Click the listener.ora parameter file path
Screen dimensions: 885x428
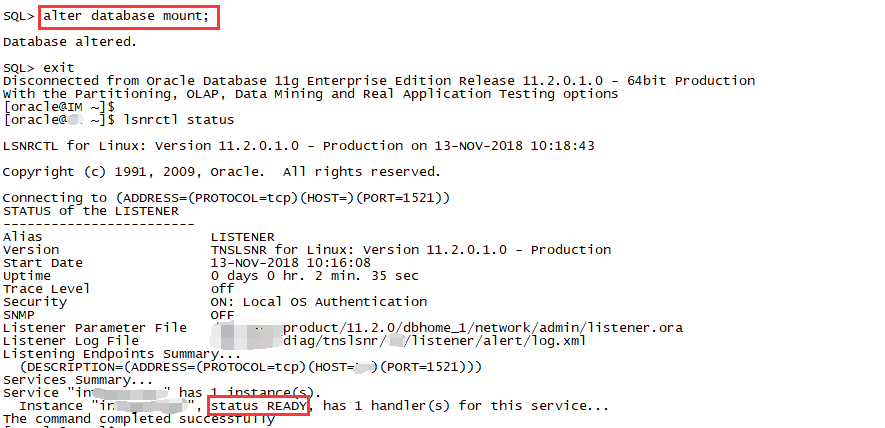(446, 328)
